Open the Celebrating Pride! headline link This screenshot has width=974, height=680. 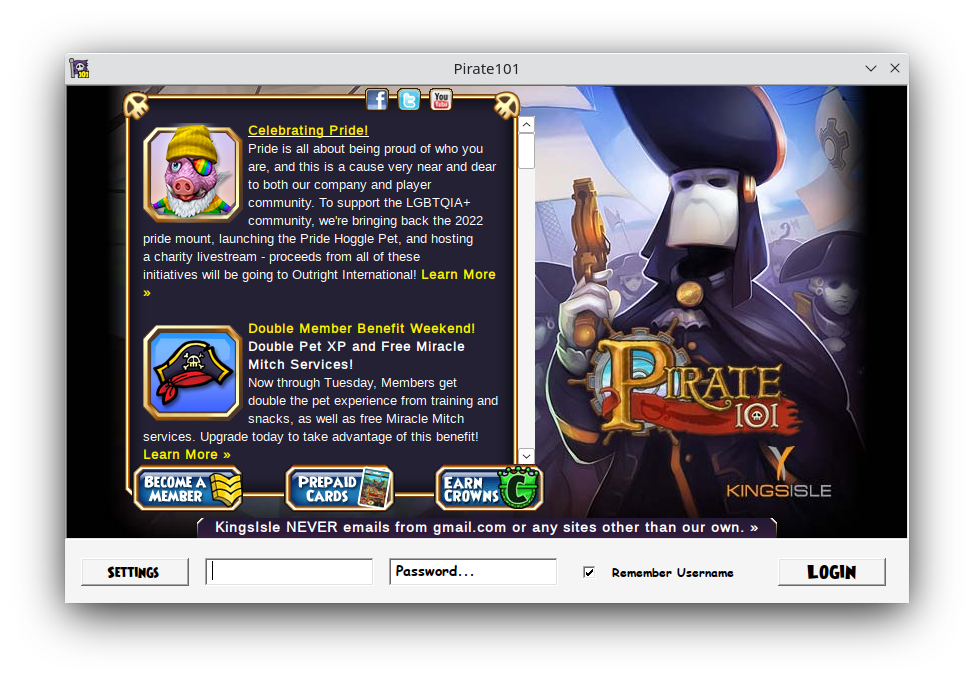coord(308,130)
